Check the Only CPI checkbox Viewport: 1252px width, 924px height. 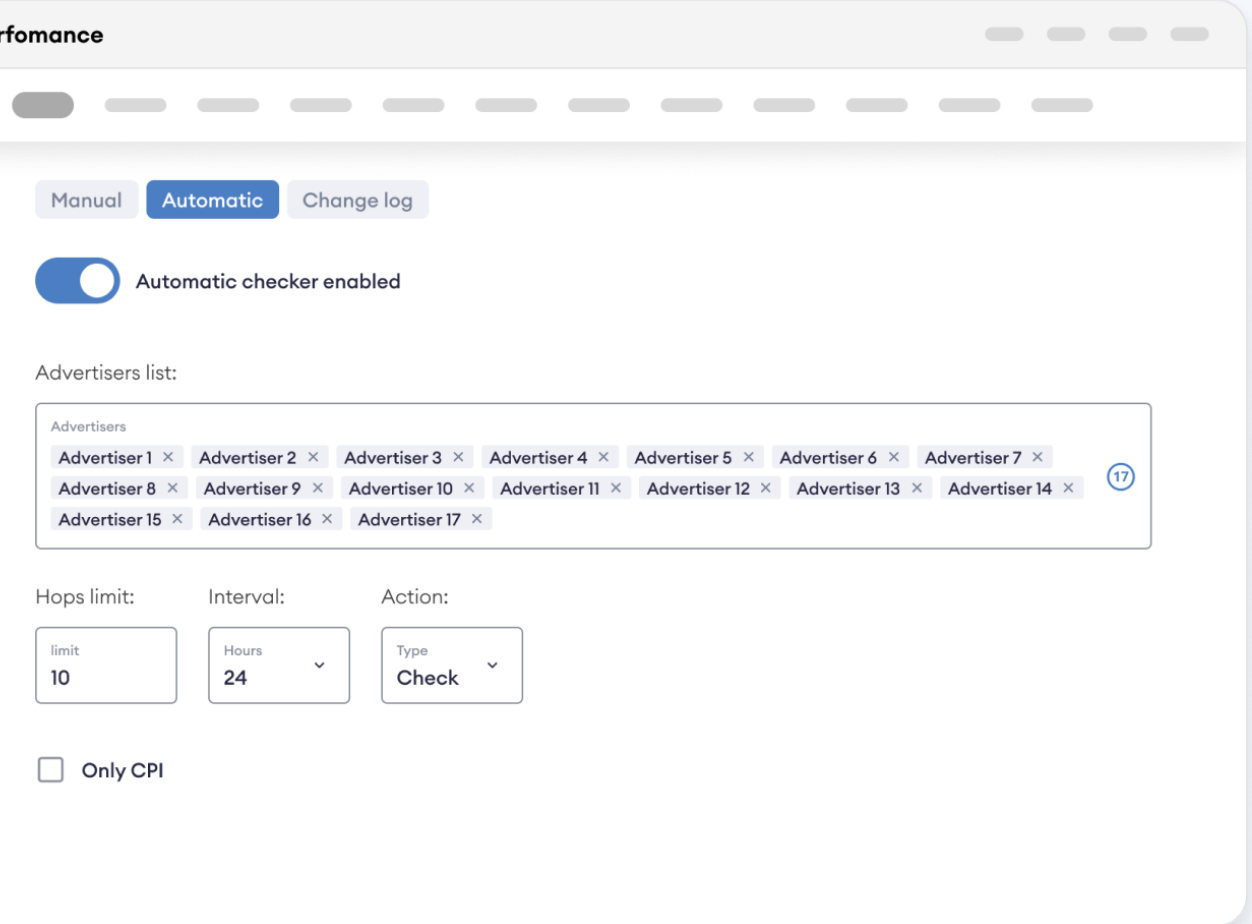coord(50,770)
